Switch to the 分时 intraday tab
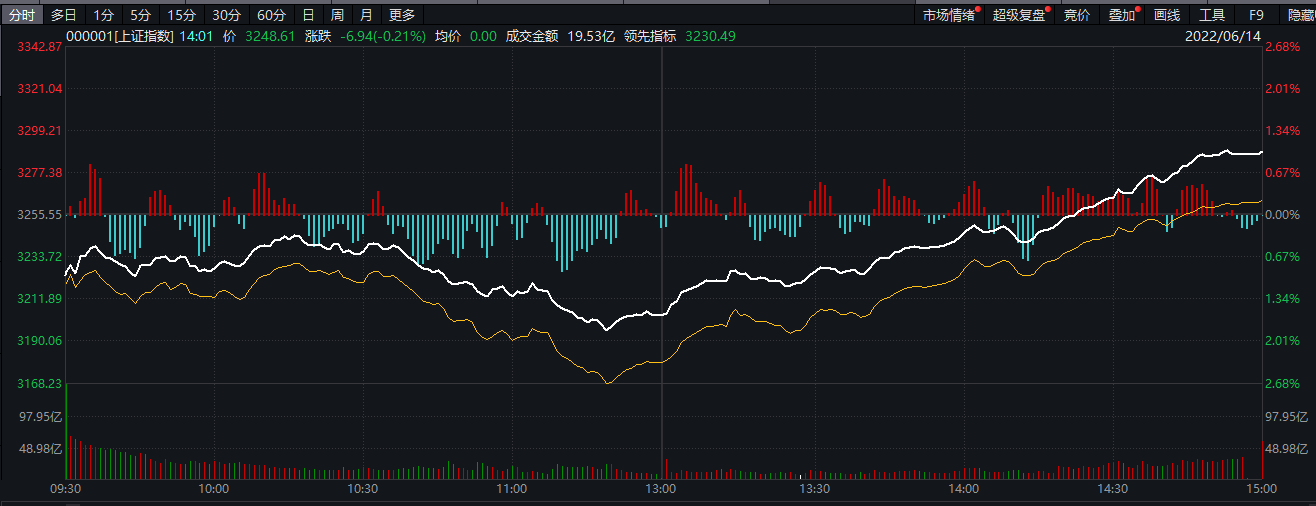The height and width of the screenshot is (506, 1316). click(x=21, y=15)
